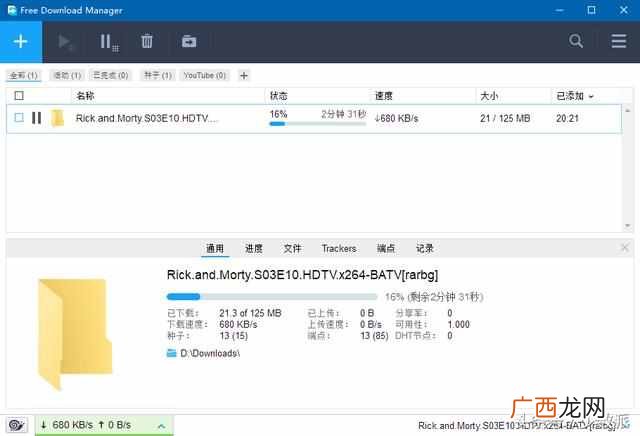Select the Rick.and.Morty.S03E10.HDTV... row name
This screenshot has width=640, height=436.
click(x=147, y=118)
